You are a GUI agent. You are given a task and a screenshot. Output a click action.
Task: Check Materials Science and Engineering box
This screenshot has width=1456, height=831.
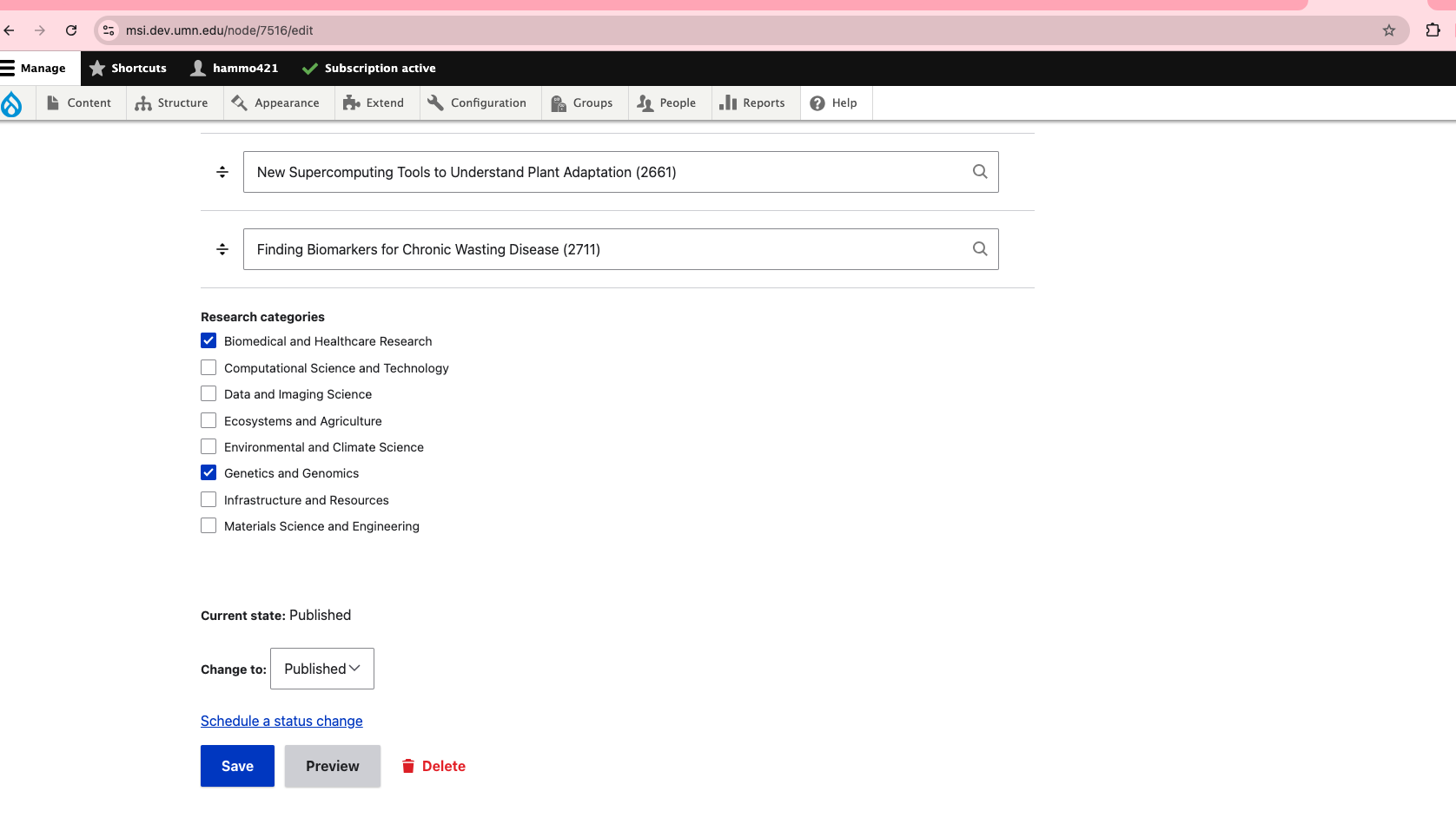point(208,526)
